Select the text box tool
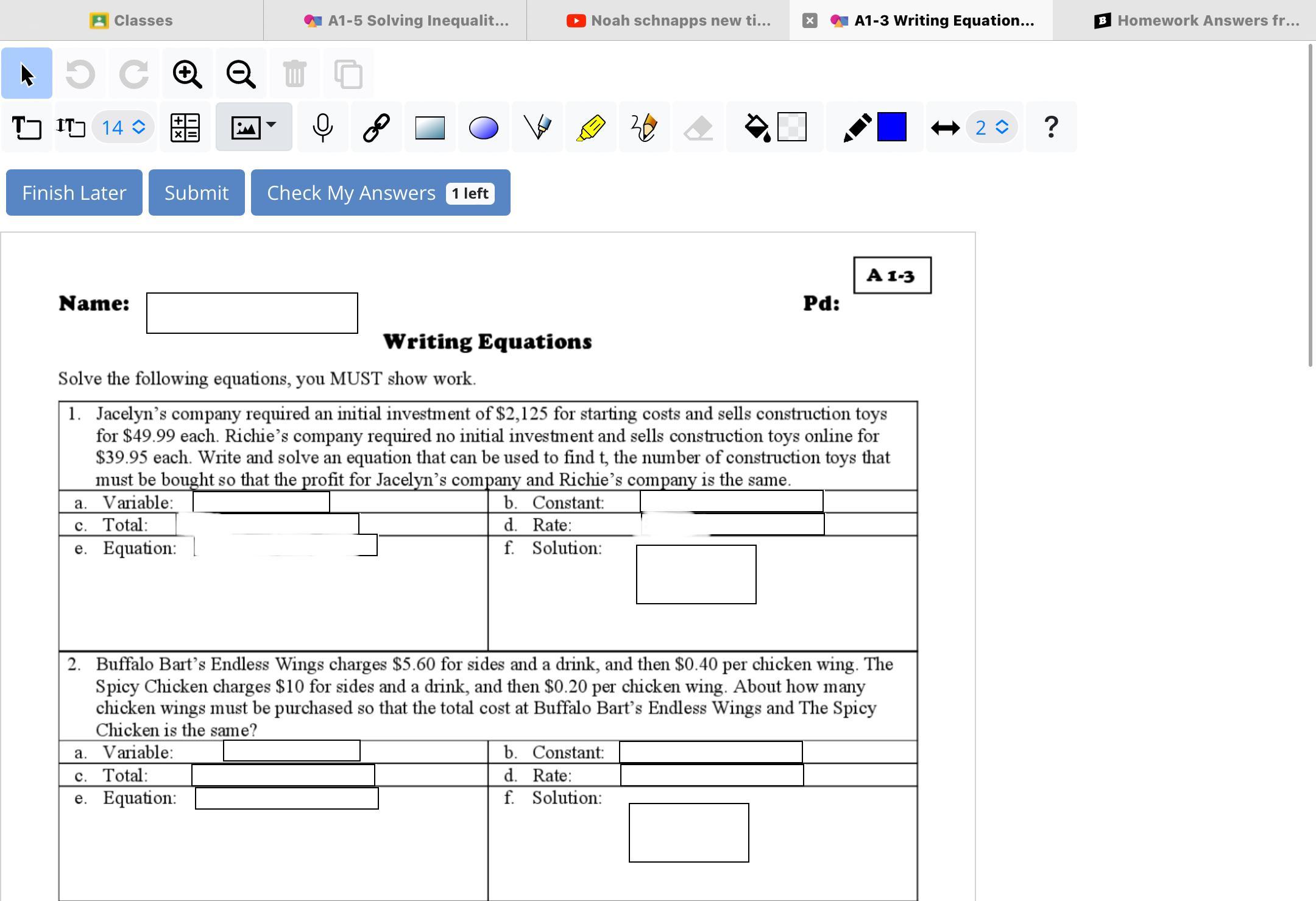Viewport: 1316px width, 901px height. pyautogui.click(x=27, y=127)
